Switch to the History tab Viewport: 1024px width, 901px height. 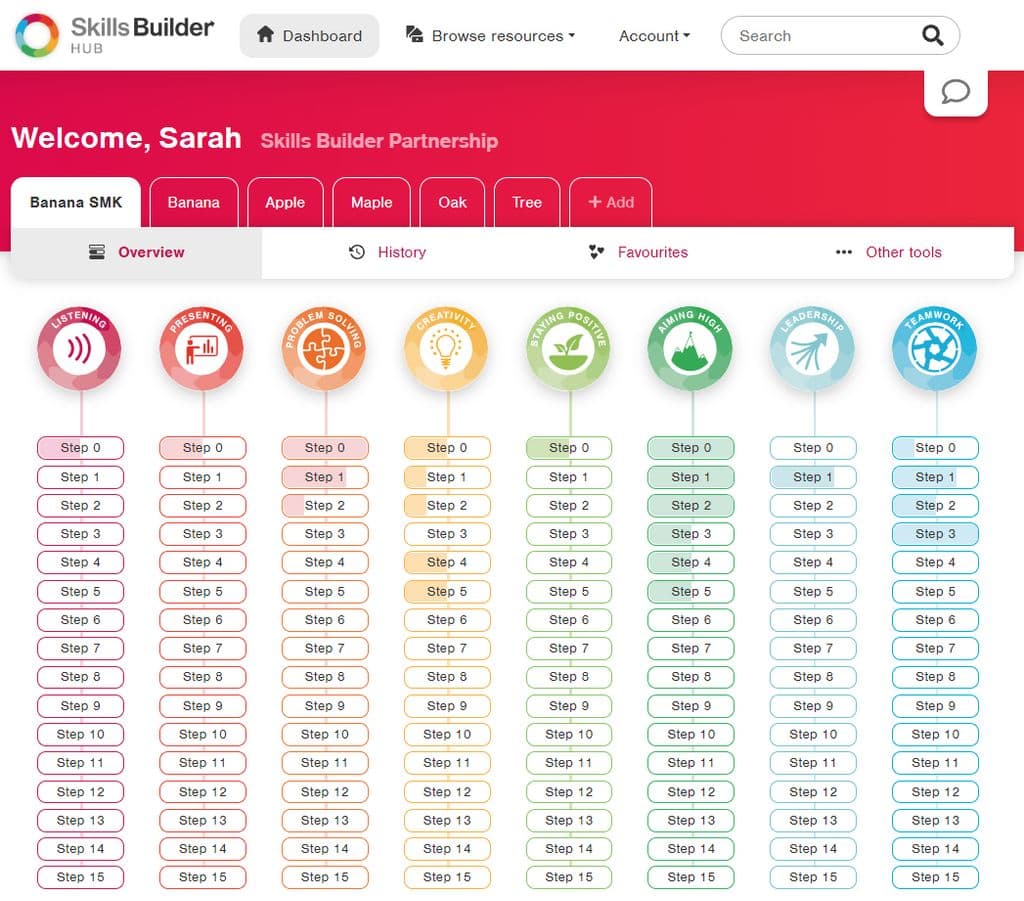(388, 252)
